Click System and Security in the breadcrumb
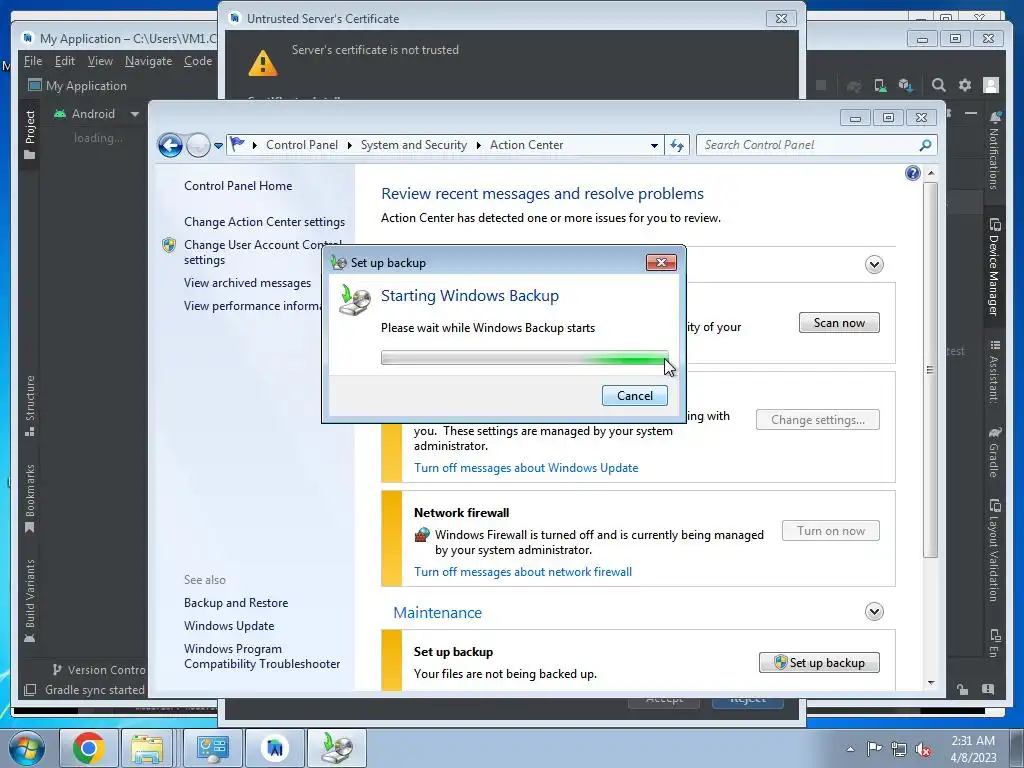 413,145
